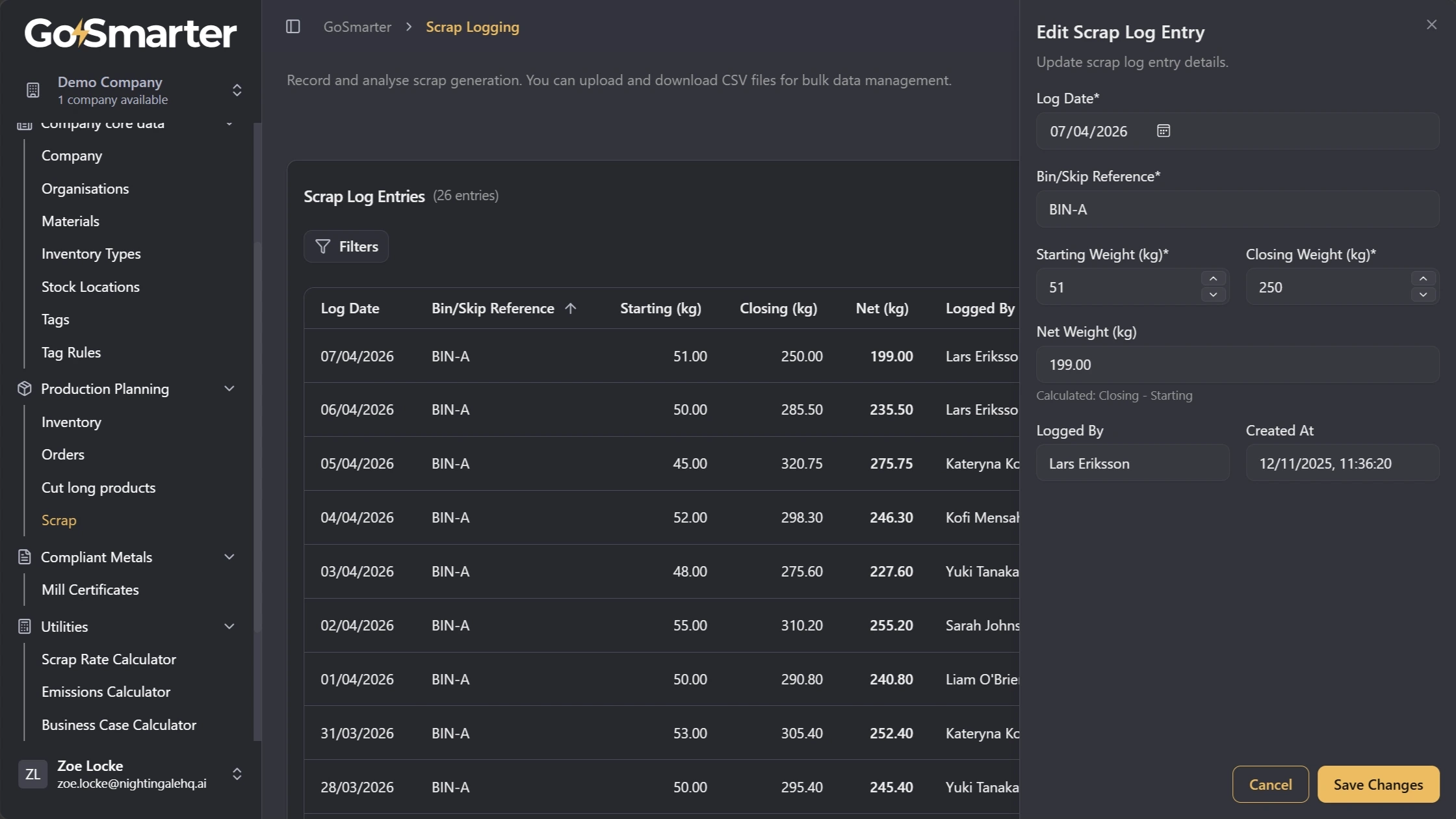This screenshot has height=819, width=1456.
Task: Go to Stock Locations page
Action: [90, 287]
